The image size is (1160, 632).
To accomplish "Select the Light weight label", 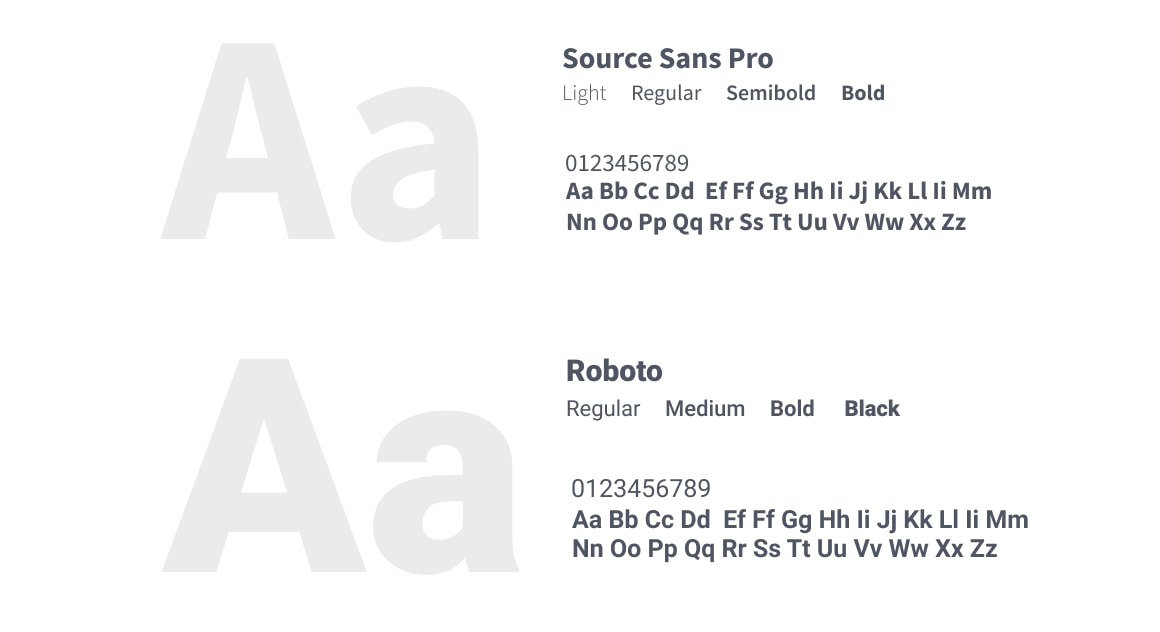I will (584, 93).
